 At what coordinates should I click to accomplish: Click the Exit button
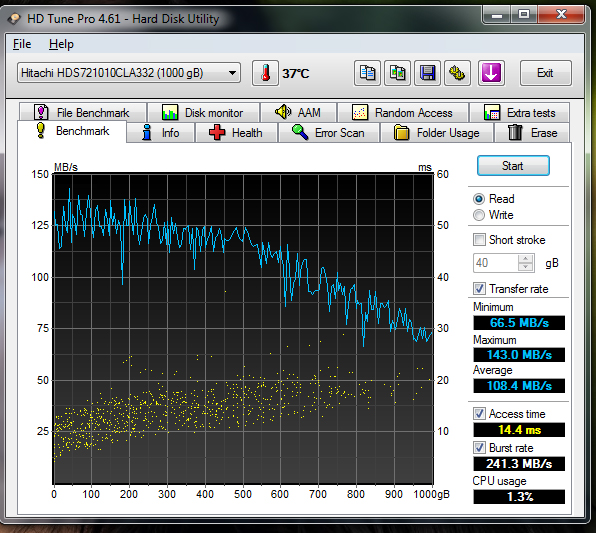pos(545,73)
